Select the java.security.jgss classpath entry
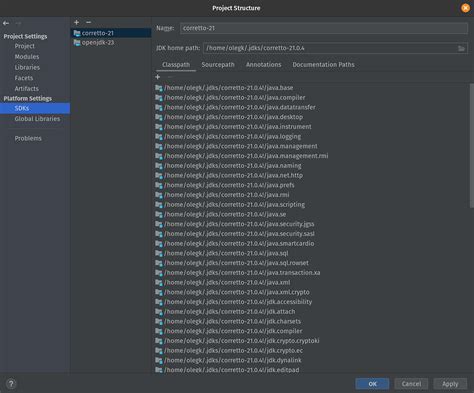The height and width of the screenshot is (393, 474). (x=235, y=224)
